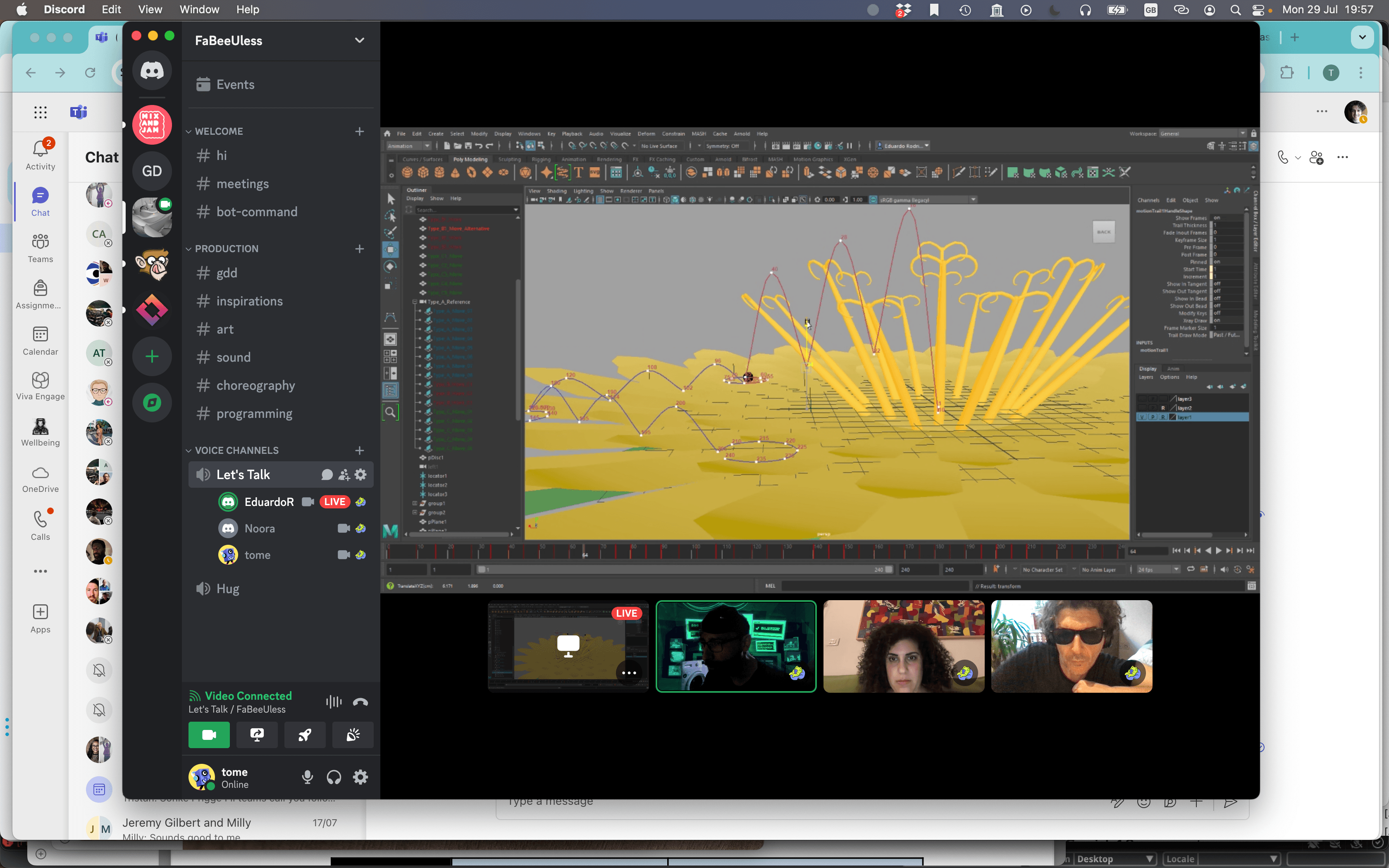
Task: Toggle camera with green video button
Action: coord(209,735)
